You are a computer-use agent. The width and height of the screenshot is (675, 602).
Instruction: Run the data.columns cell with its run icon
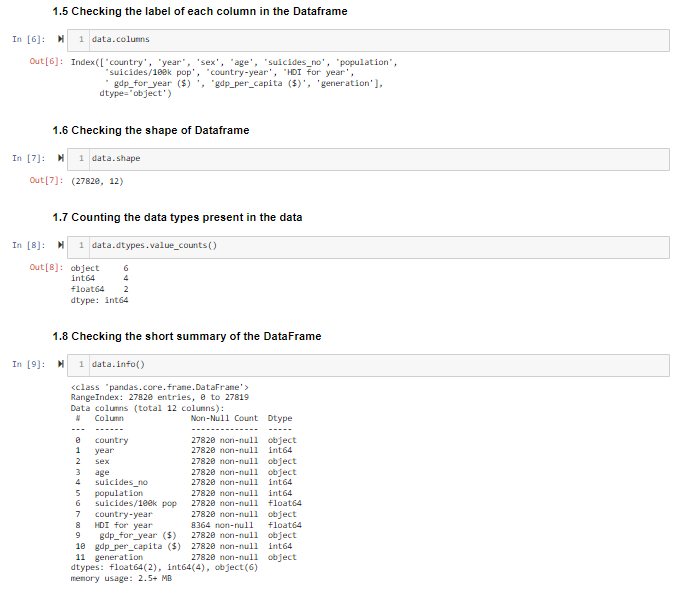tap(62, 39)
